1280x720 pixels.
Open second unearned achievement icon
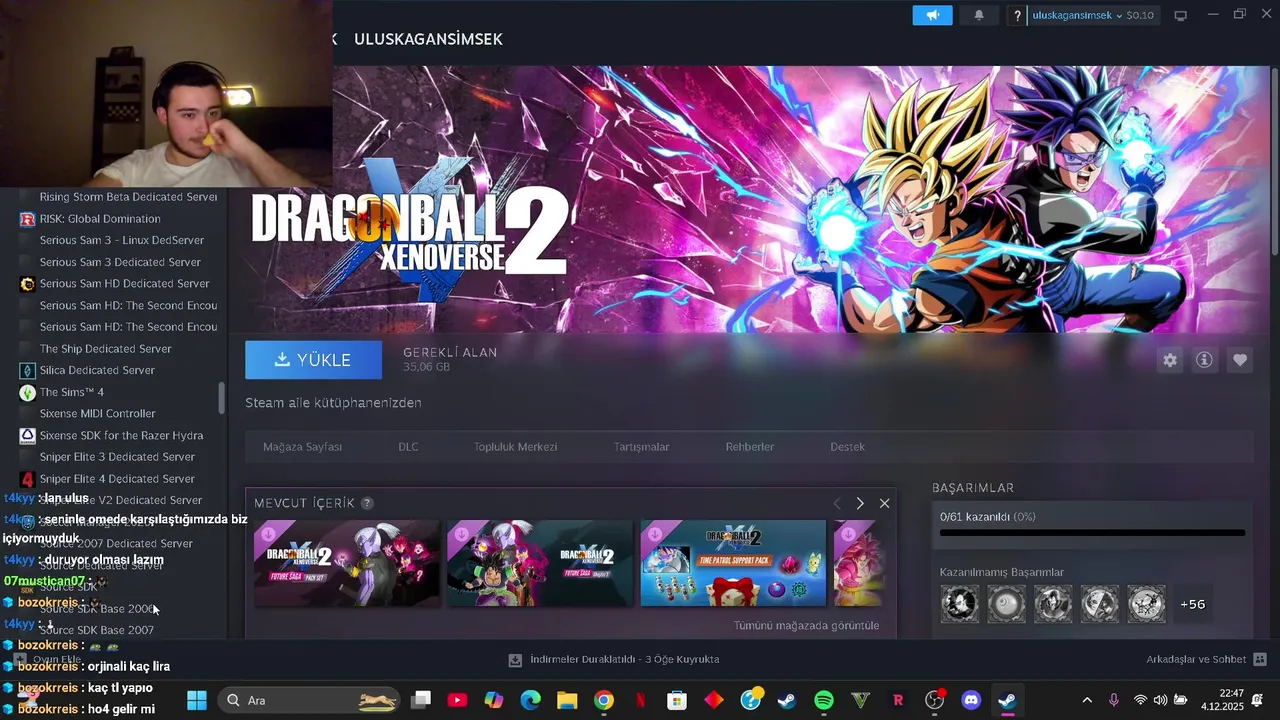point(1006,604)
